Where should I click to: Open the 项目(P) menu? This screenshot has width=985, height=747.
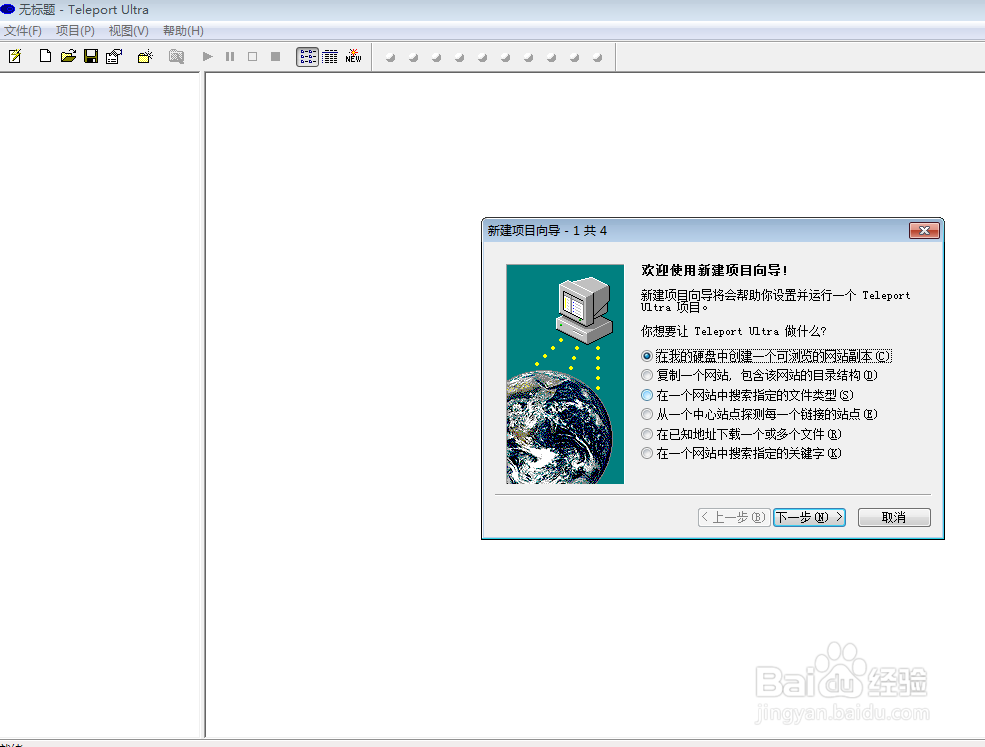[x=75, y=31]
